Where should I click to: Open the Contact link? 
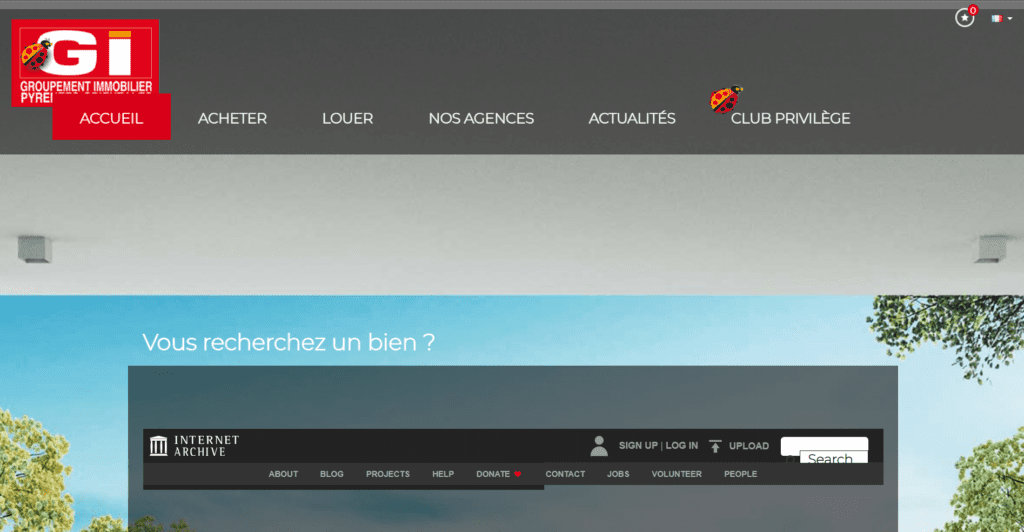(565, 474)
